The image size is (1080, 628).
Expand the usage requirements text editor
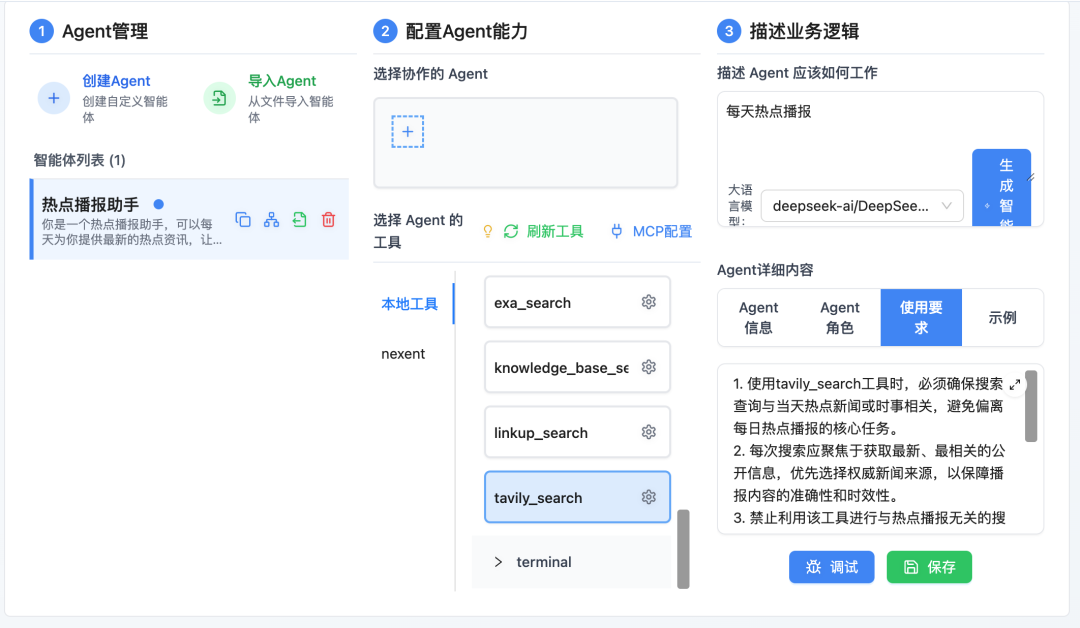coord(1015,384)
